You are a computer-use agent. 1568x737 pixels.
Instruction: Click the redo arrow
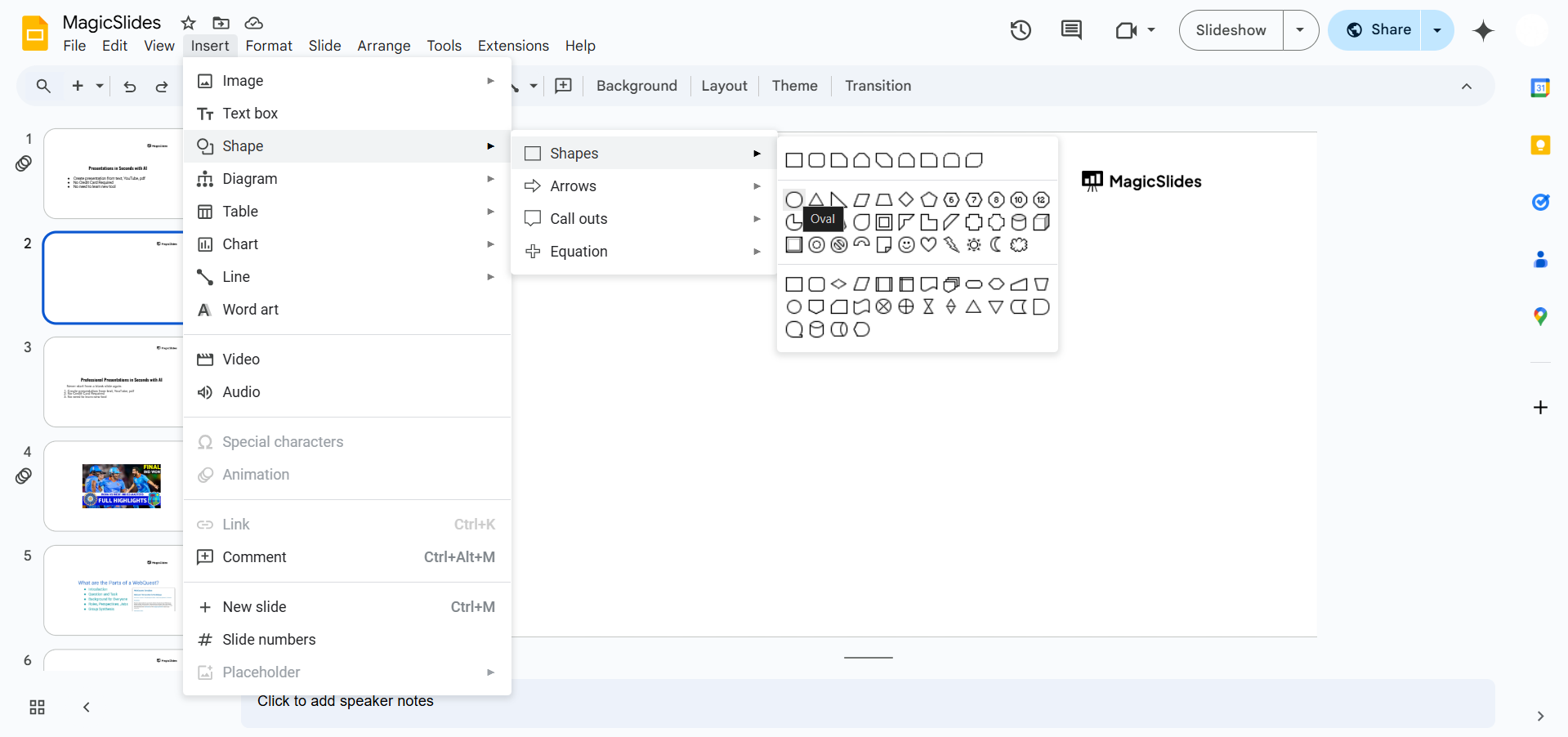[162, 86]
